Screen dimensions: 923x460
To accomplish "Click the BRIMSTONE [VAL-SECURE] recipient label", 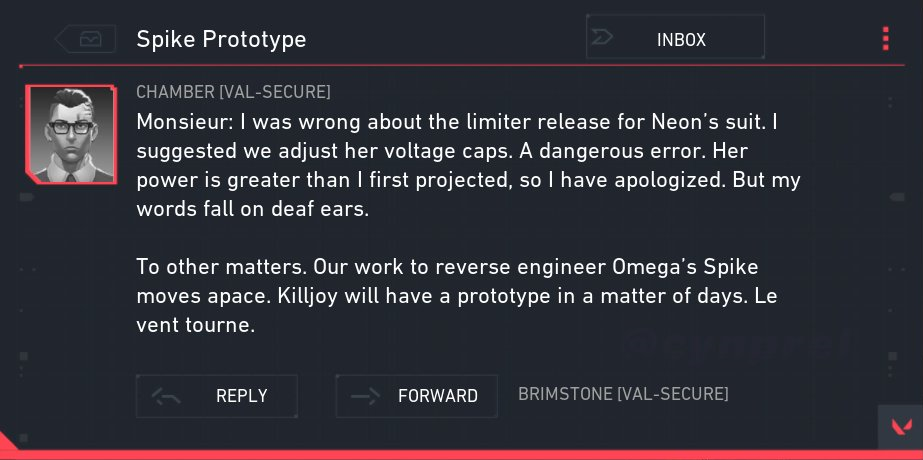I will click(623, 394).
